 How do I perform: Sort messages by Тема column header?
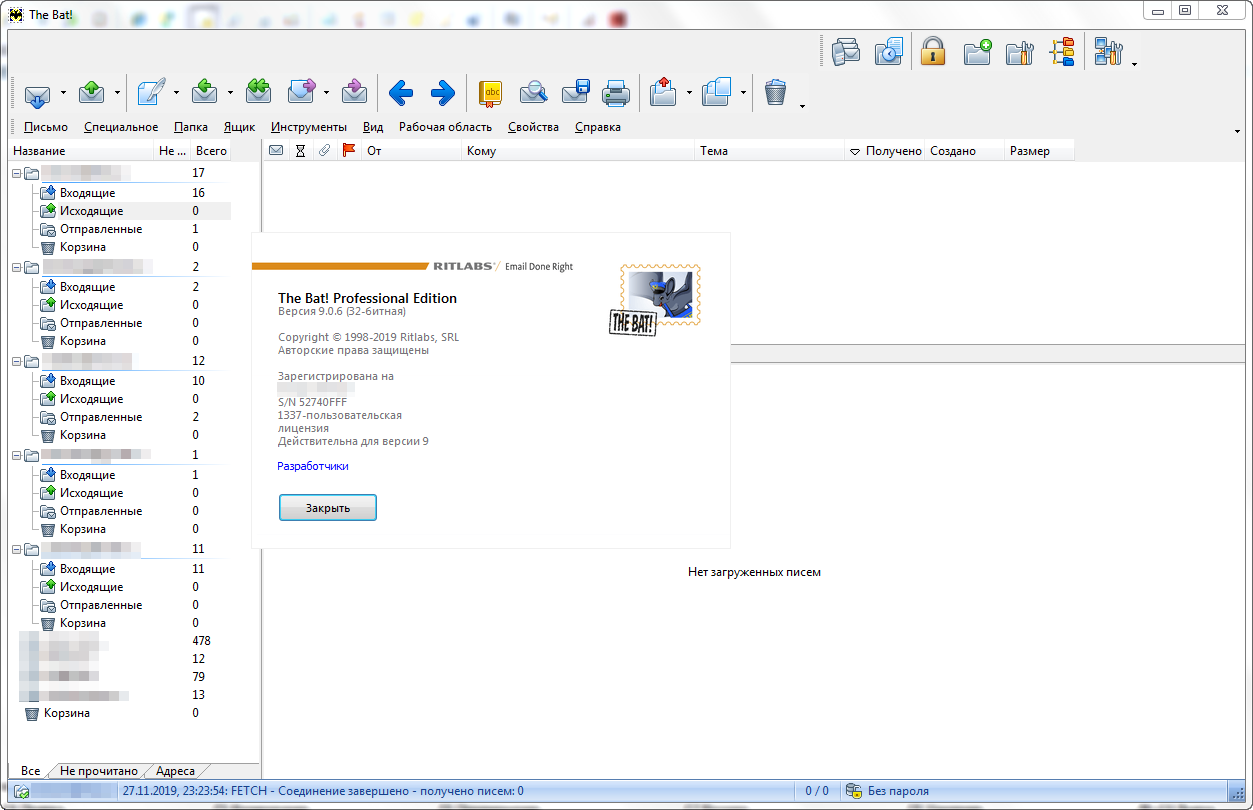click(x=714, y=151)
